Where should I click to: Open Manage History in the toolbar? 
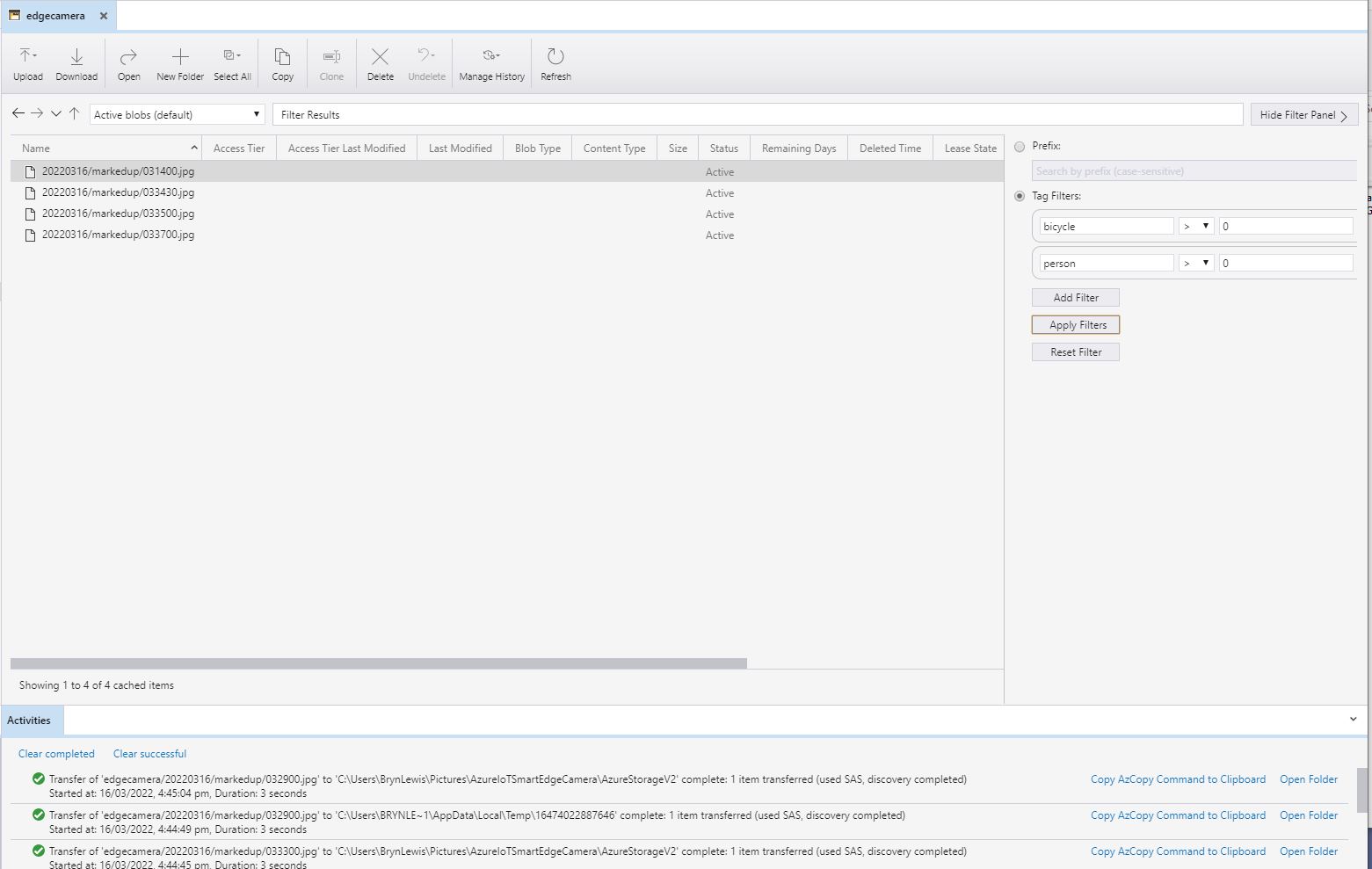coord(491,64)
